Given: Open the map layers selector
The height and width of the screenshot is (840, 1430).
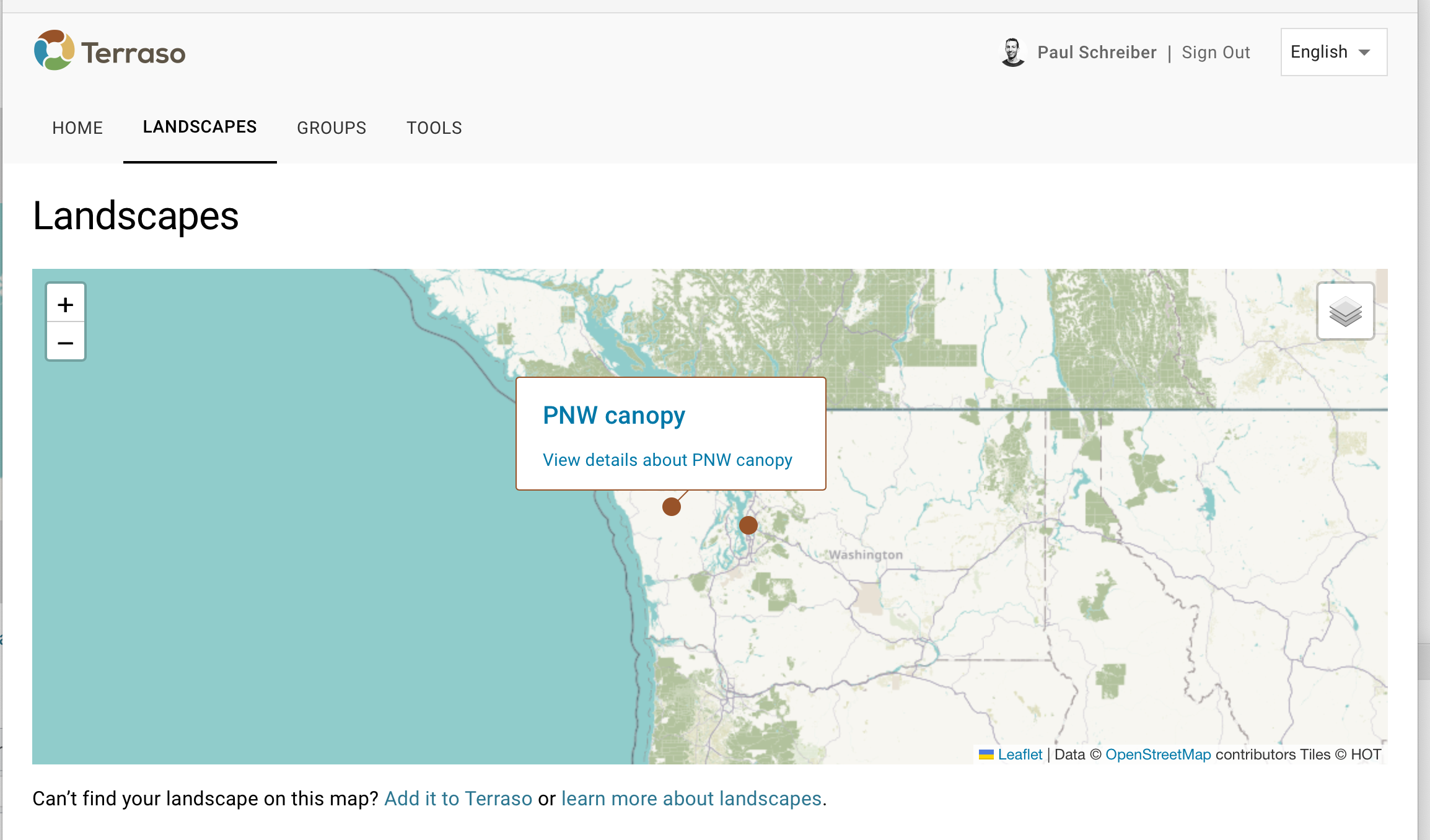Looking at the screenshot, I should tap(1345, 311).
